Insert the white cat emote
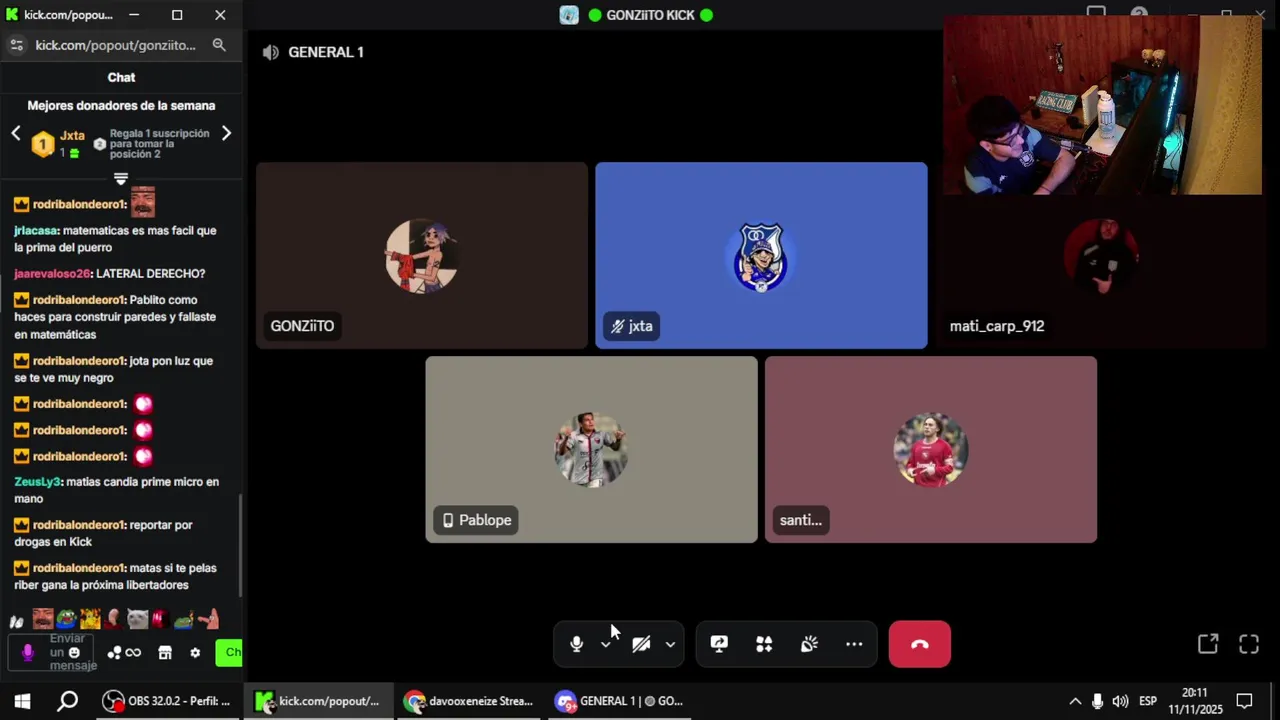Viewport: 1280px width, 720px height. point(138,619)
